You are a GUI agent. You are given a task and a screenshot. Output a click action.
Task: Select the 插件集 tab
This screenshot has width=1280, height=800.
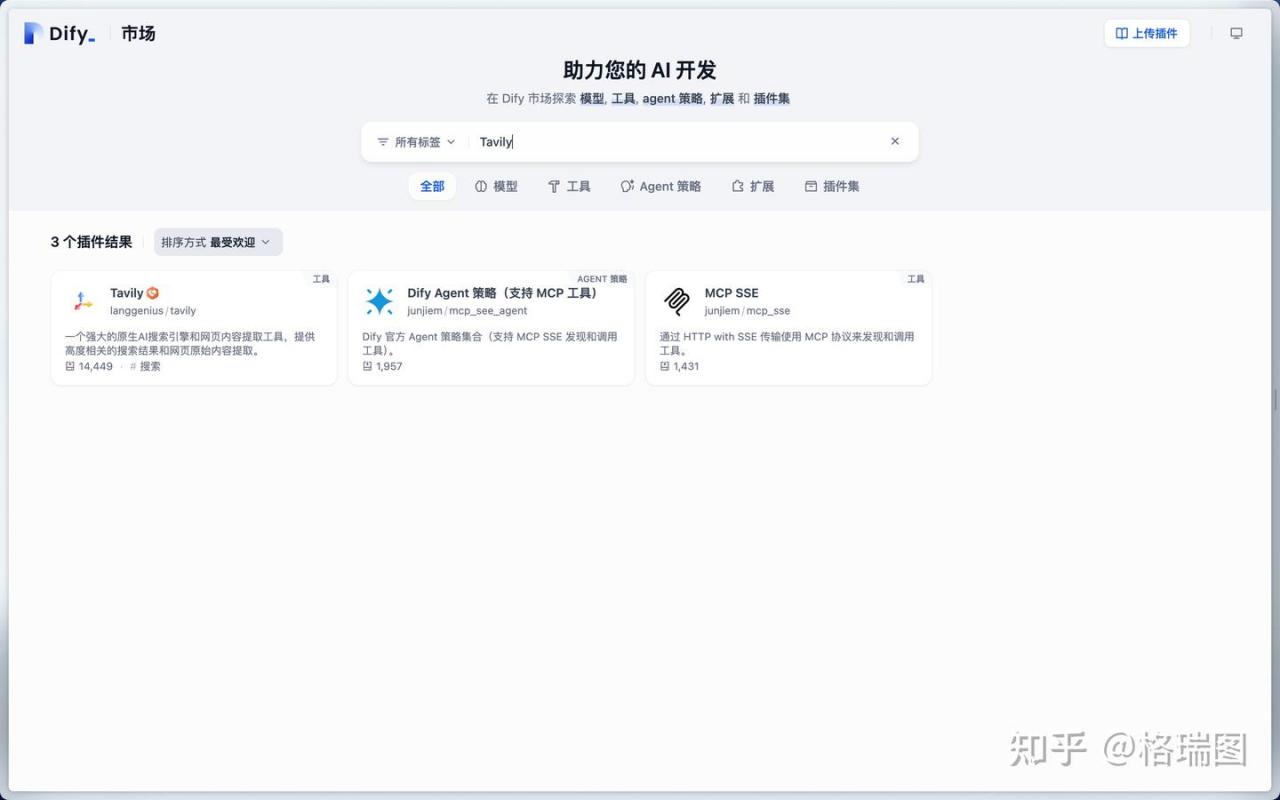(x=832, y=186)
